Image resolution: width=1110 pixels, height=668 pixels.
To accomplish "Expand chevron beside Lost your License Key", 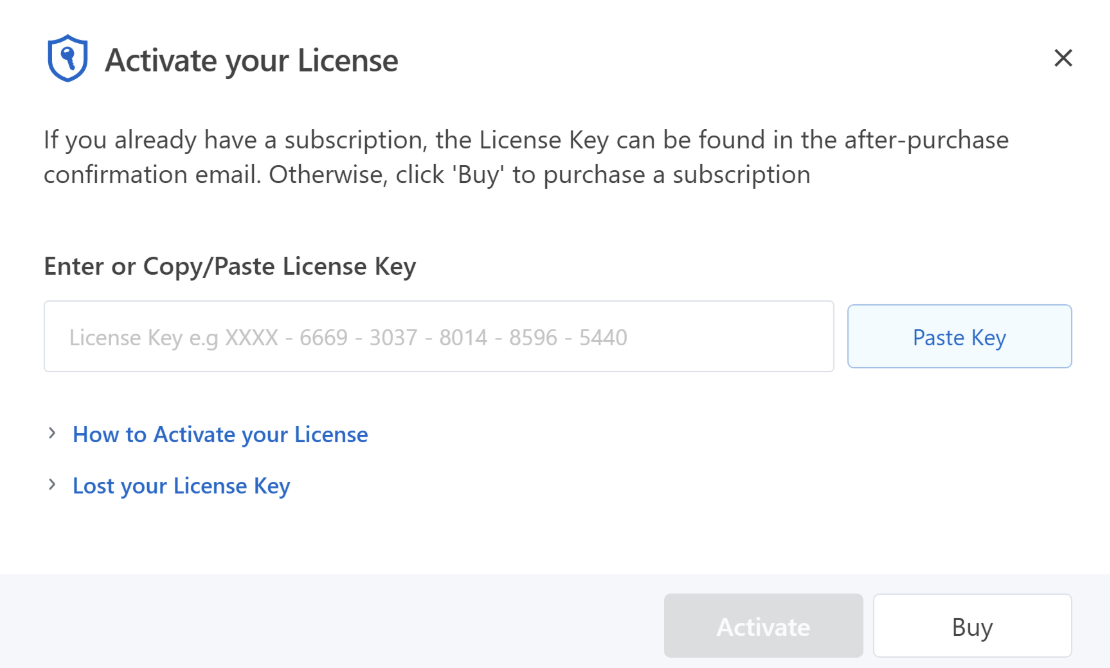I will [x=52, y=485].
